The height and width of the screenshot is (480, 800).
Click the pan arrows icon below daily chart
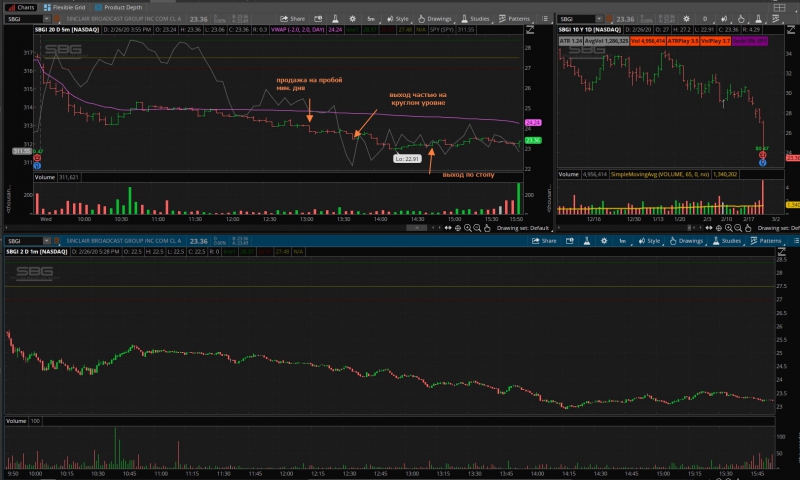click(x=709, y=228)
